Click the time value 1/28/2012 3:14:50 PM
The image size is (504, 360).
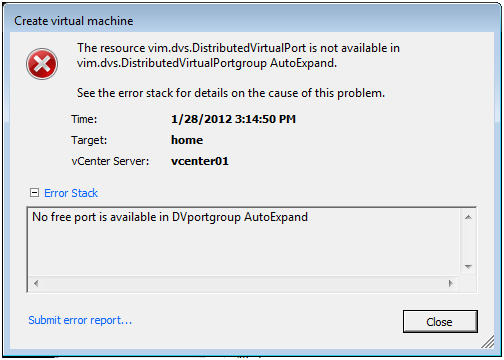(233, 119)
